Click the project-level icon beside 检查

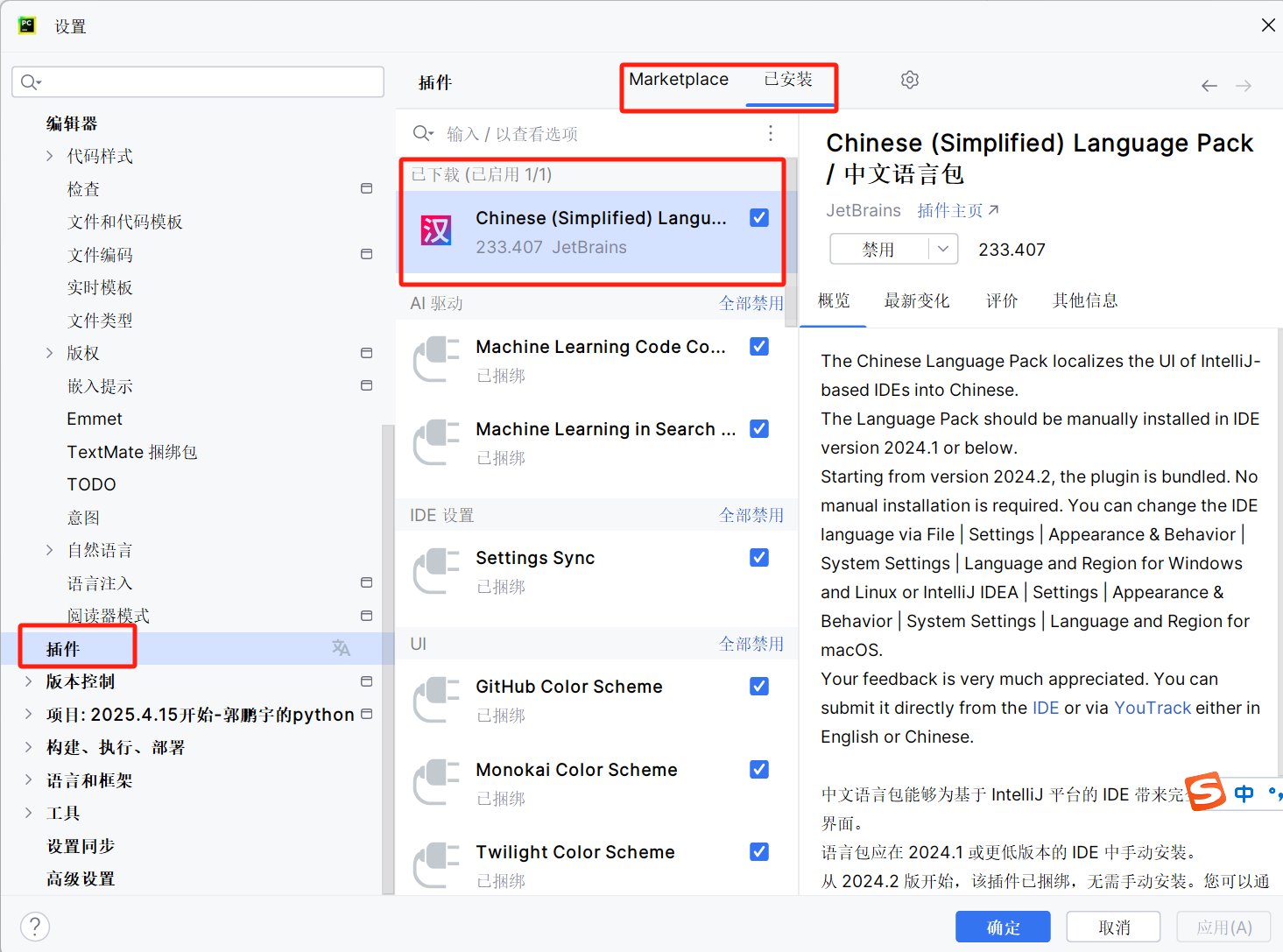367,188
